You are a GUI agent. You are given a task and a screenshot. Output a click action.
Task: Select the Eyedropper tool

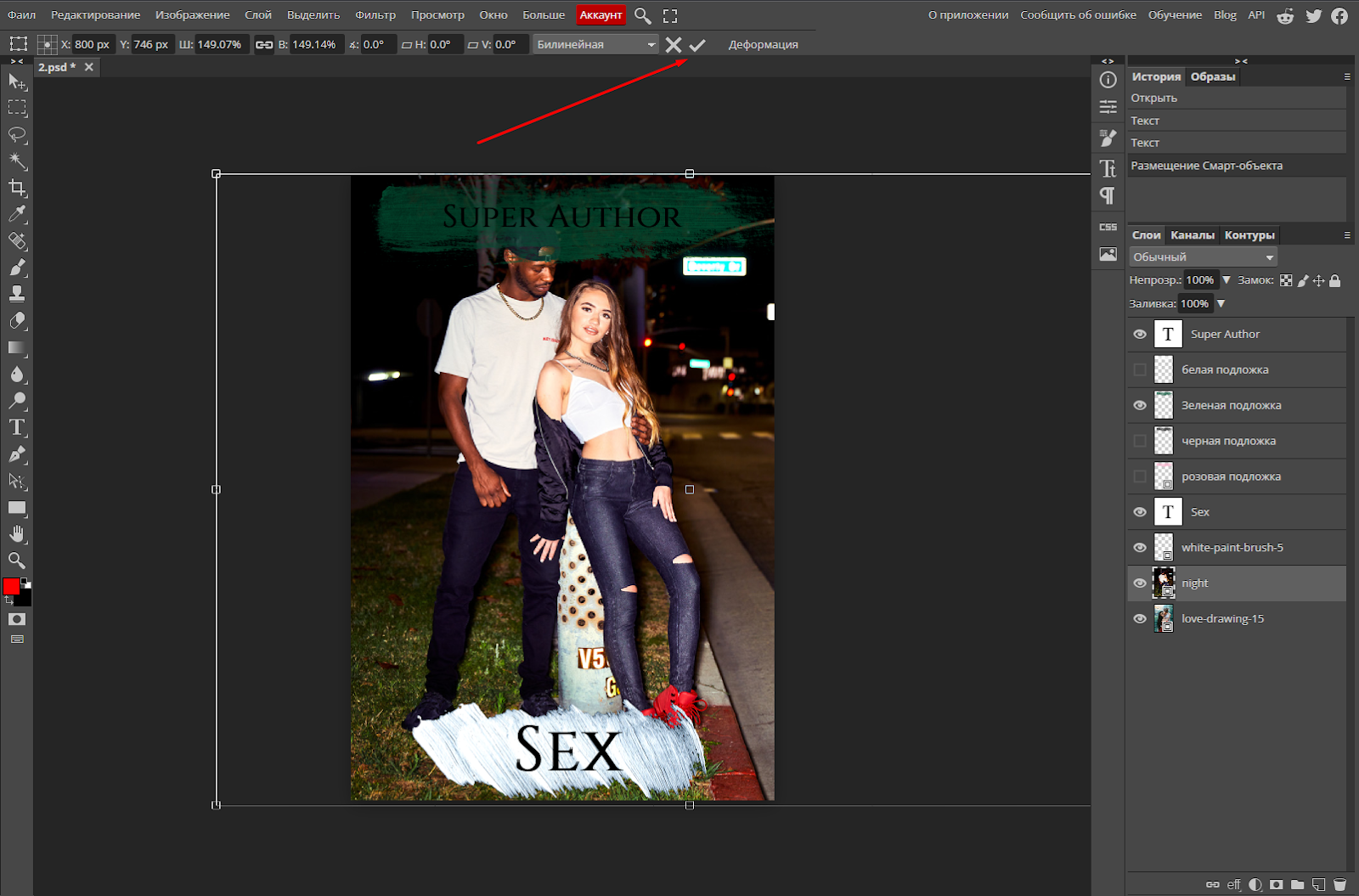17,214
